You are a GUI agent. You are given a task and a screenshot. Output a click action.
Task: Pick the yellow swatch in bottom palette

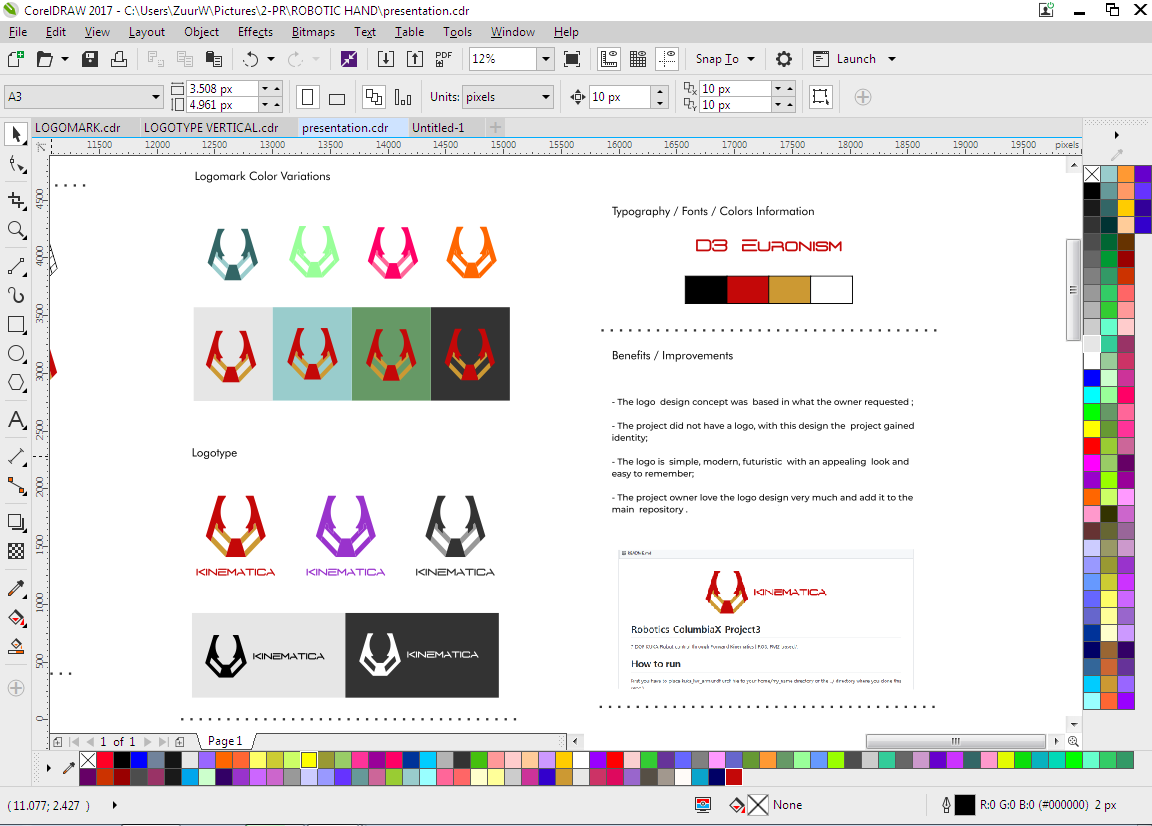pos(309,760)
